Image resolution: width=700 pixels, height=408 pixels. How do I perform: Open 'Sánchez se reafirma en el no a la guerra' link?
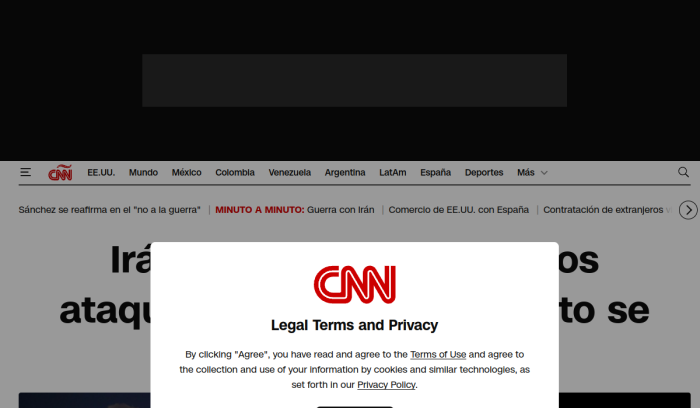click(109, 210)
